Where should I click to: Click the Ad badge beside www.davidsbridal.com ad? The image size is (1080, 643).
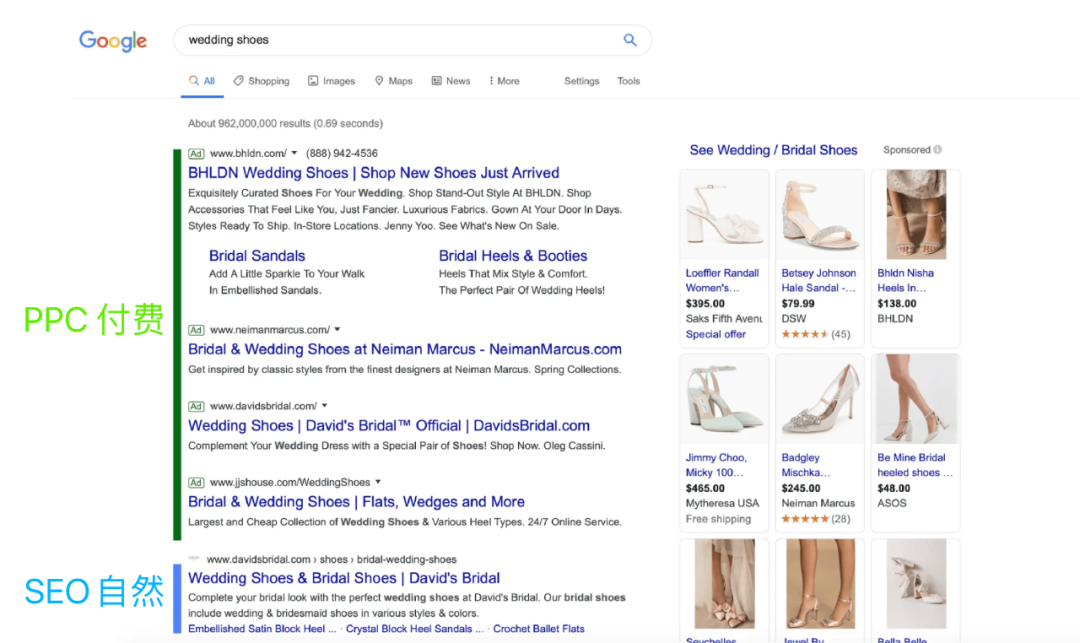click(196, 406)
